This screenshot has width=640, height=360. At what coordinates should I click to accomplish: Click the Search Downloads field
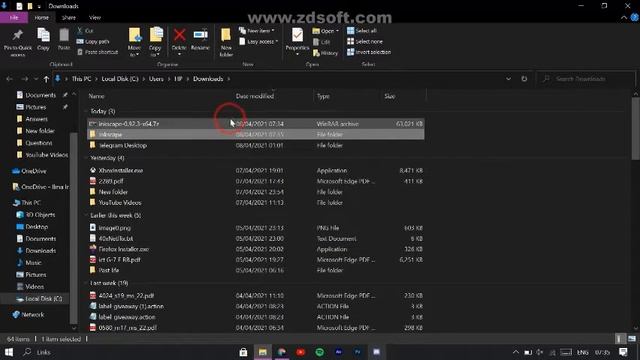[x=586, y=79]
